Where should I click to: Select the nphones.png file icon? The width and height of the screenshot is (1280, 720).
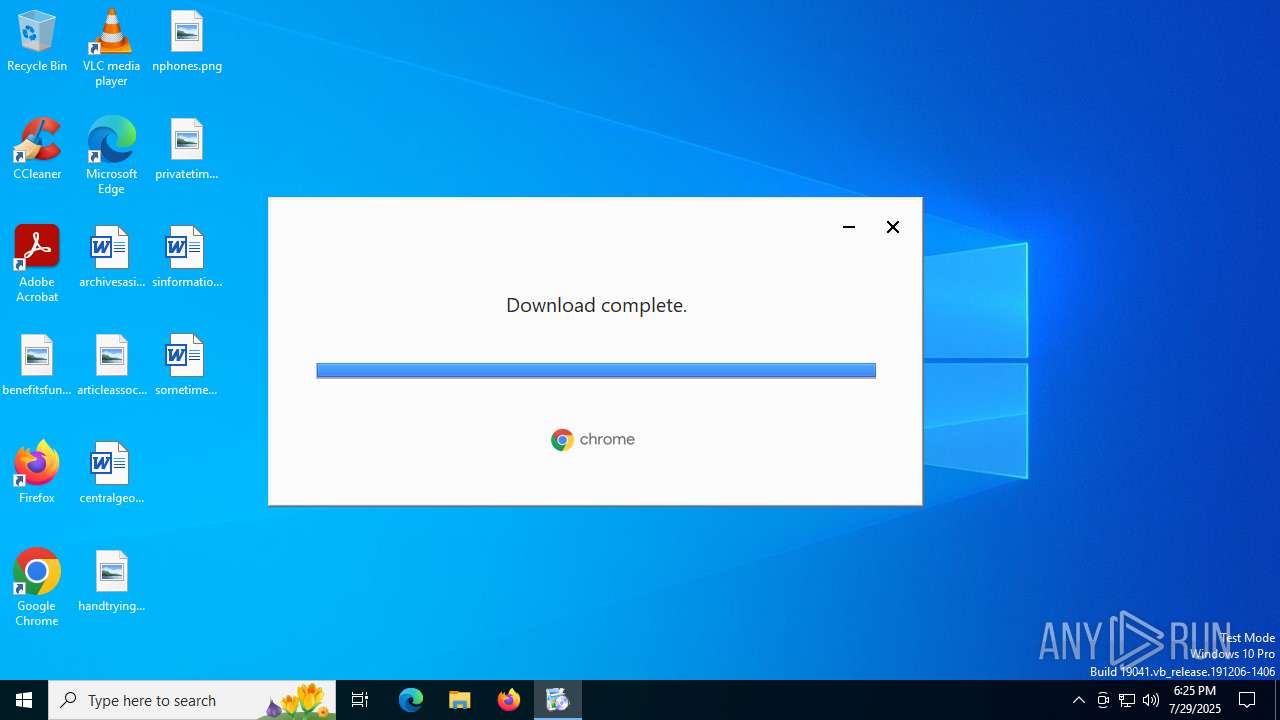click(x=187, y=42)
